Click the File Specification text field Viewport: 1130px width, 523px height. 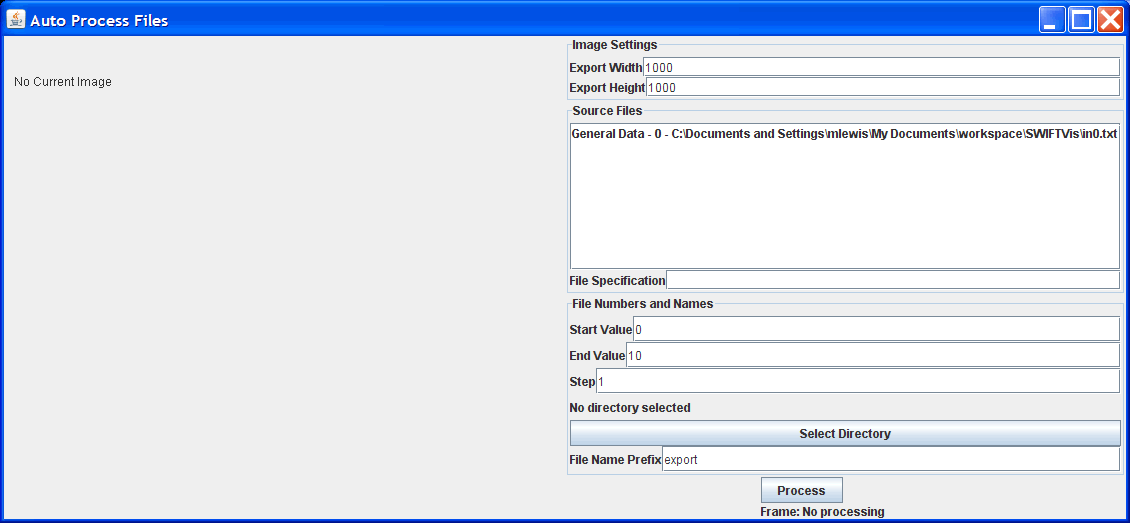tap(893, 280)
